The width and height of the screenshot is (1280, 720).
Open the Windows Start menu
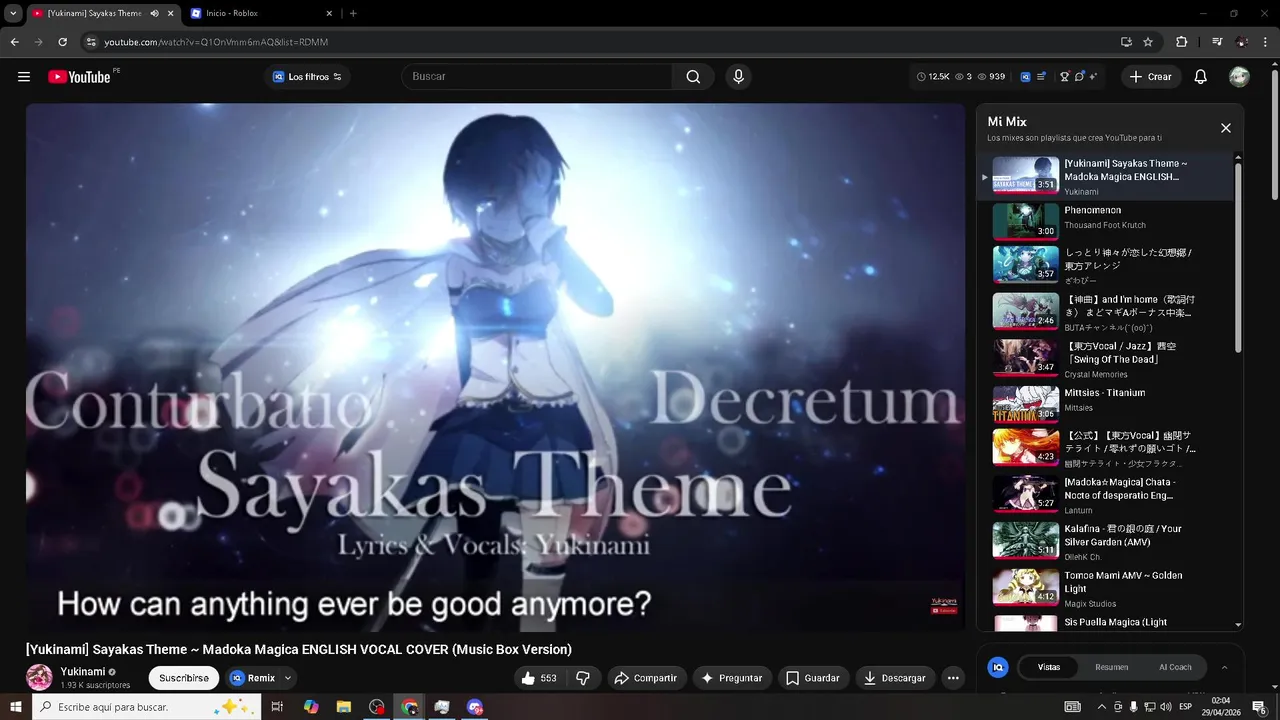point(15,707)
